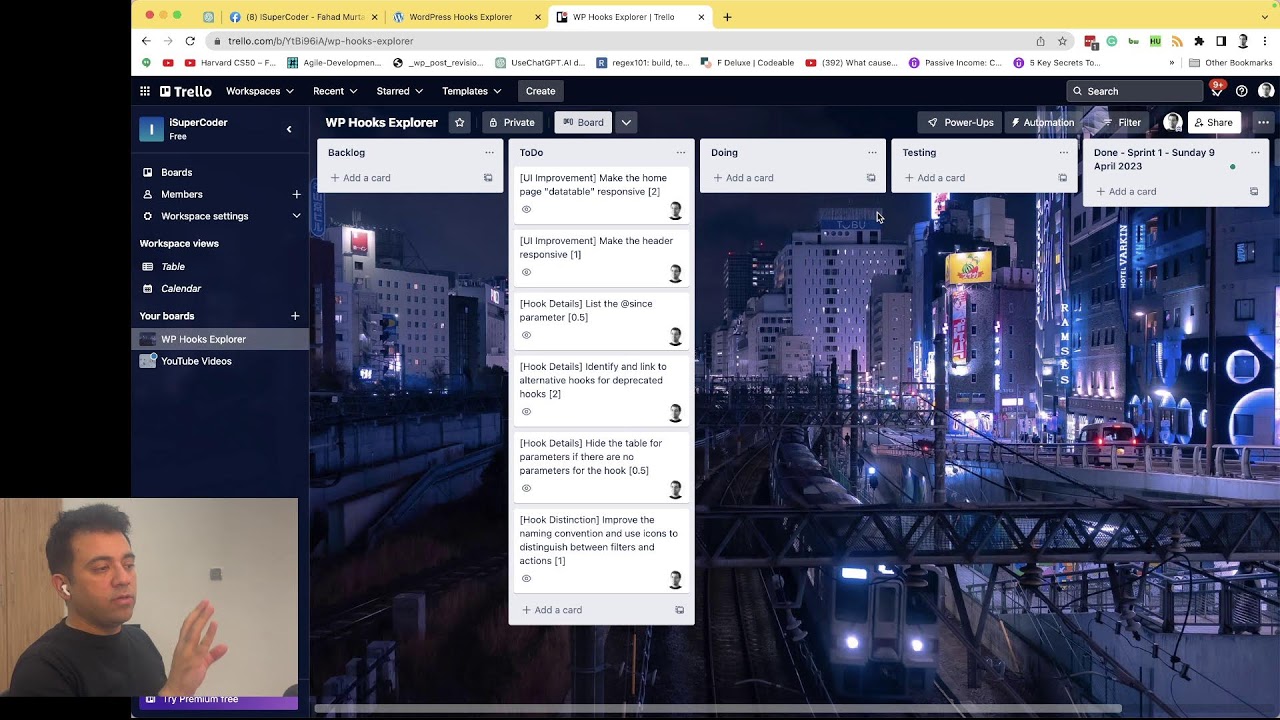Open the Calendar workspace view
This screenshot has width=1280, height=720.
(x=181, y=289)
